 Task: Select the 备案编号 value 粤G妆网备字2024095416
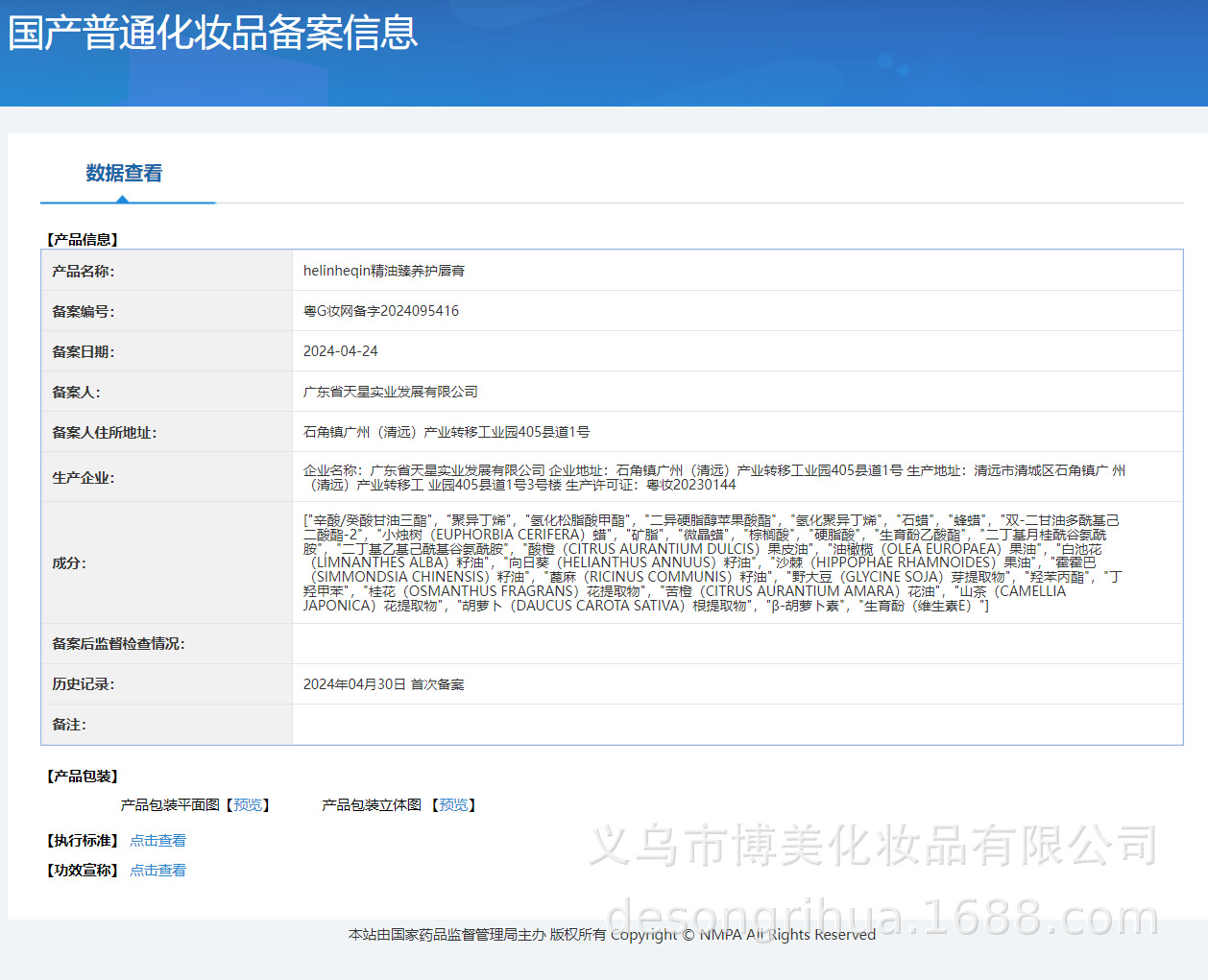(381, 311)
